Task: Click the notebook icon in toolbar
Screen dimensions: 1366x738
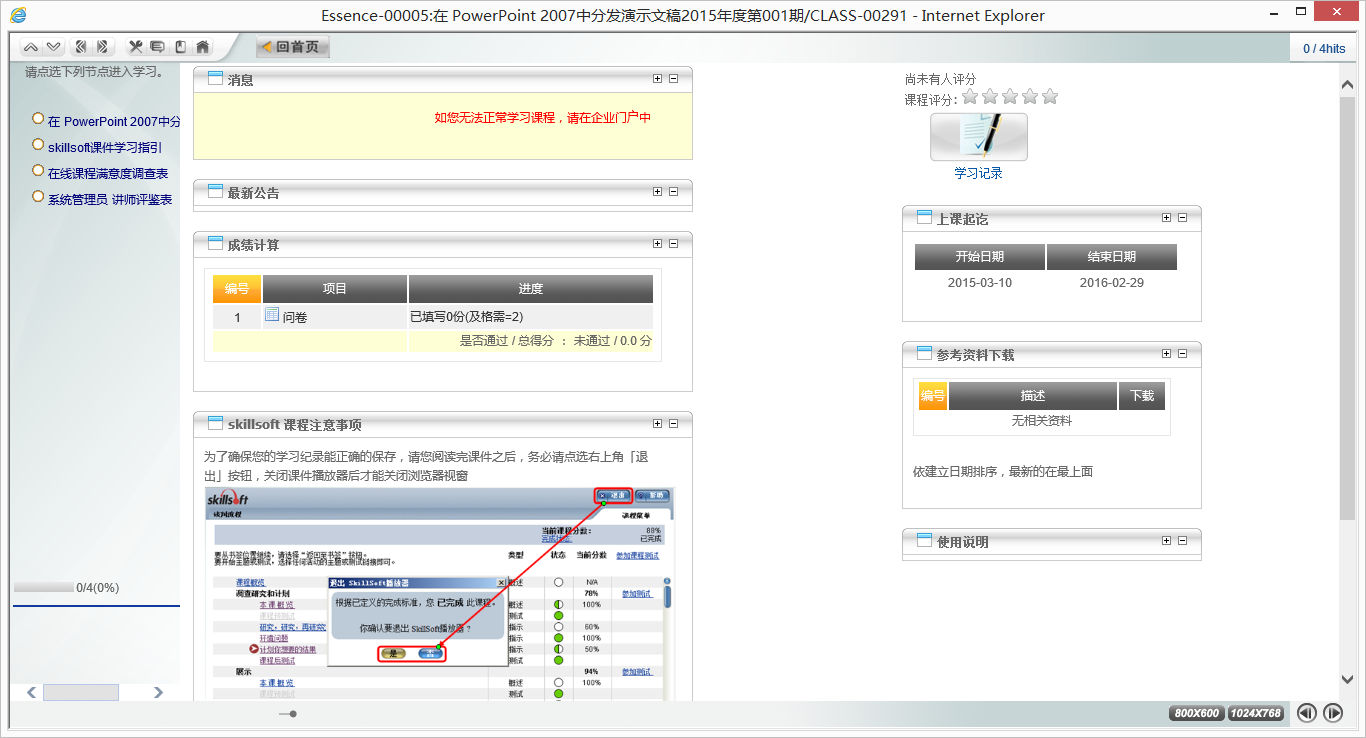Action: (180, 47)
